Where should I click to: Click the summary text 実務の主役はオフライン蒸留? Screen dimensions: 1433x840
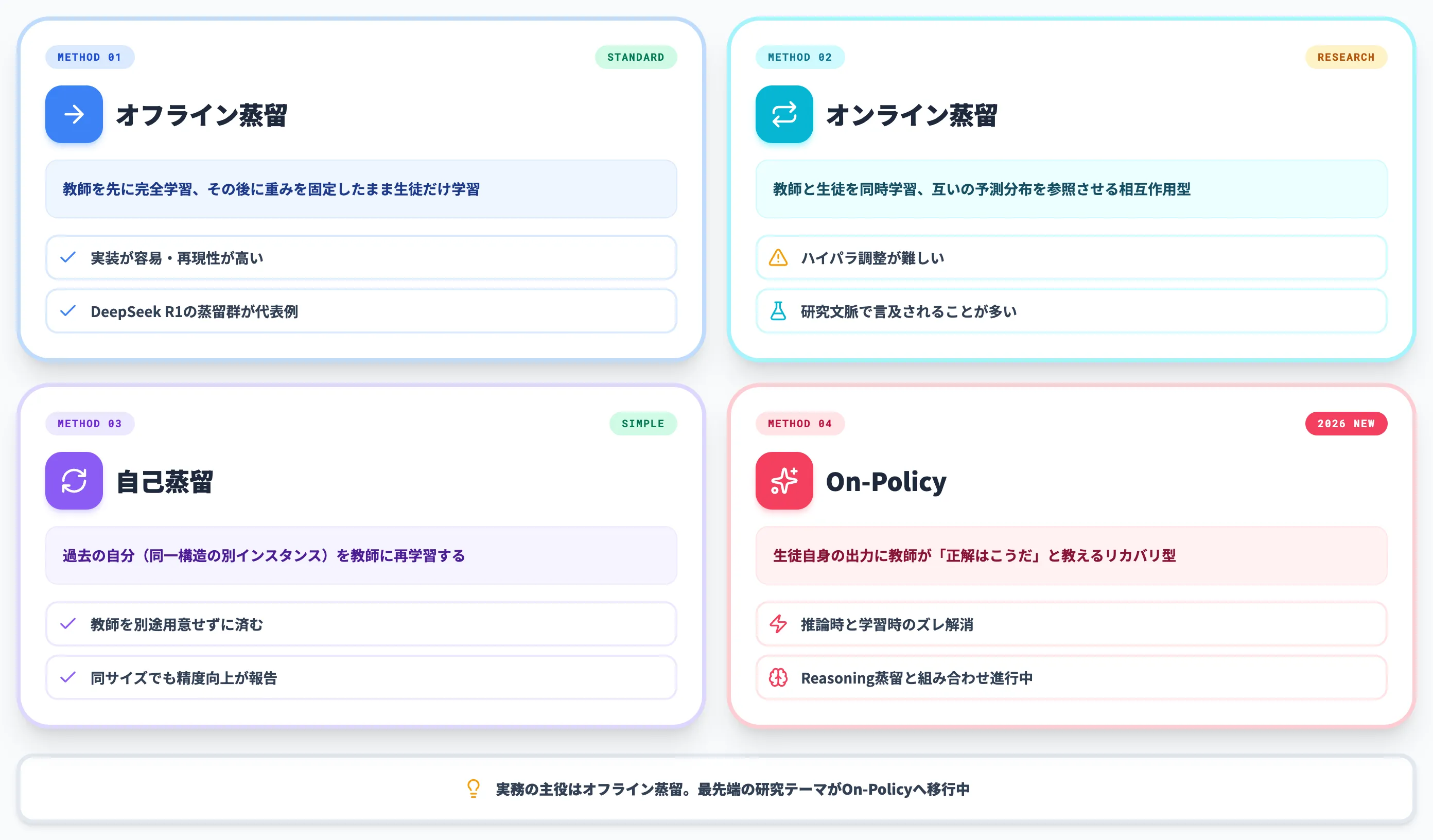(589, 790)
